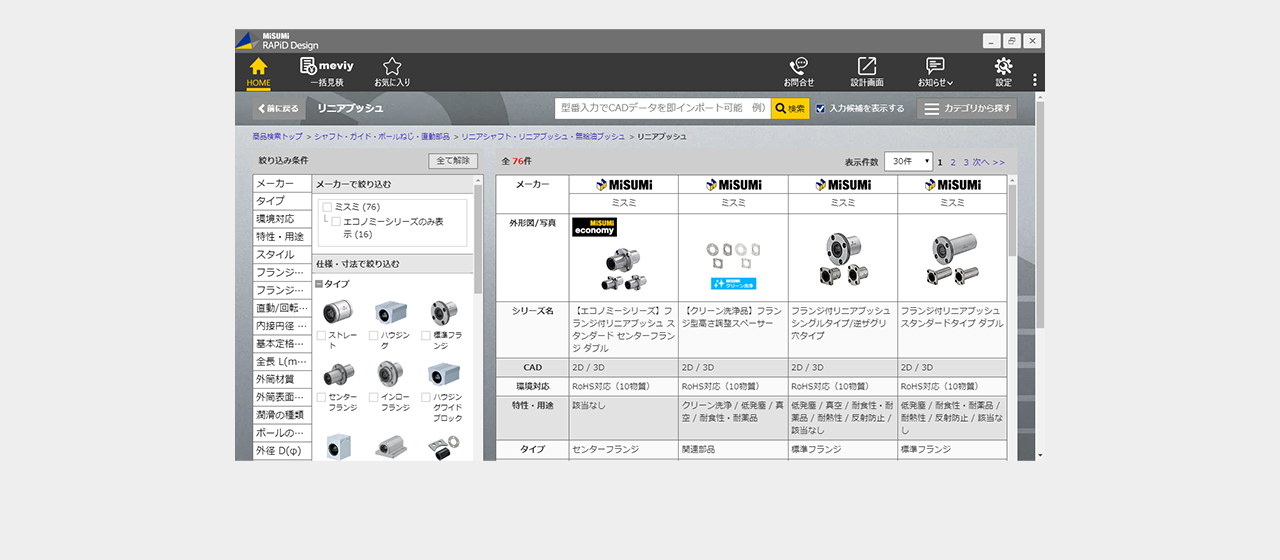Open the vertical three-dot more menu
1280x560 pixels.
point(1034,80)
